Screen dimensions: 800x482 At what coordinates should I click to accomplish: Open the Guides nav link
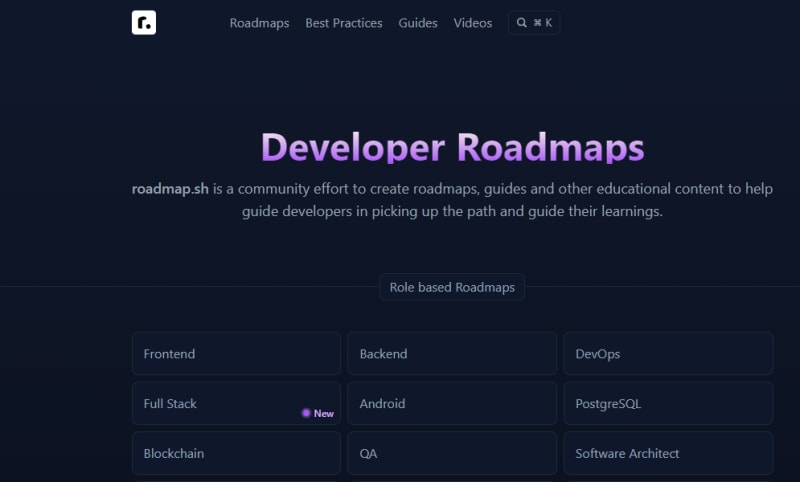tap(418, 23)
